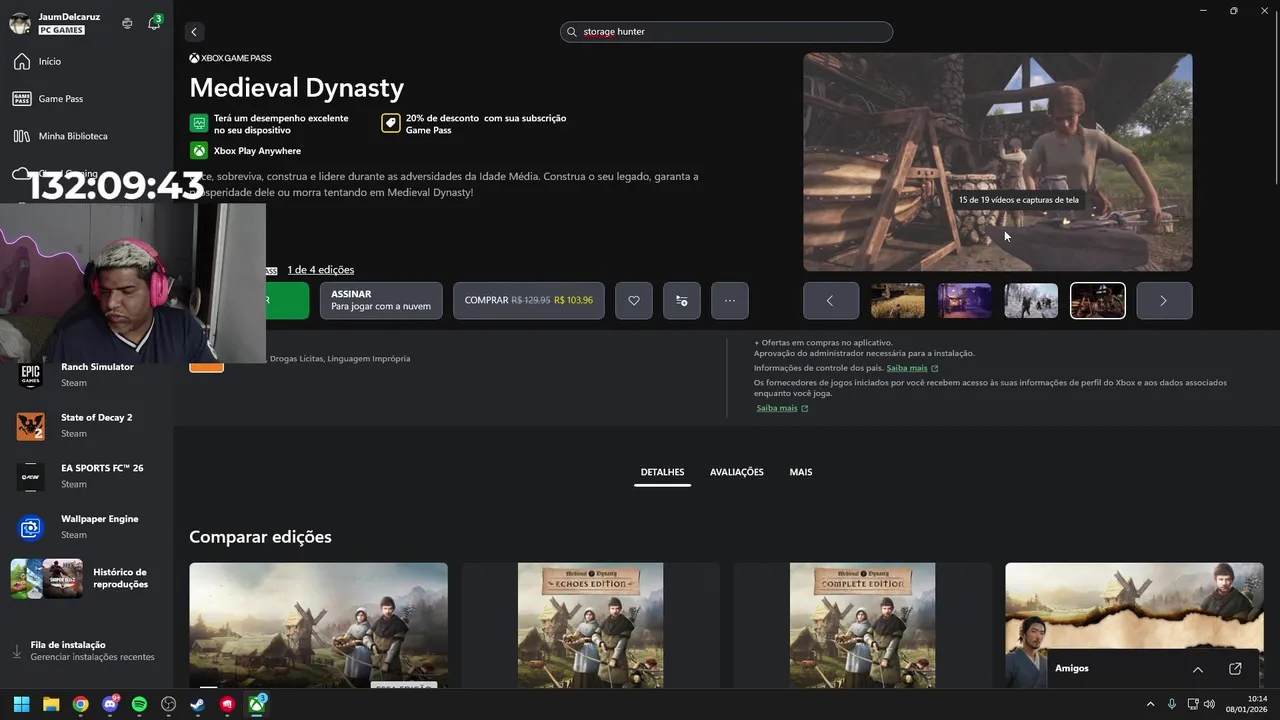Add game to wishlist with heart icon

(634, 301)
